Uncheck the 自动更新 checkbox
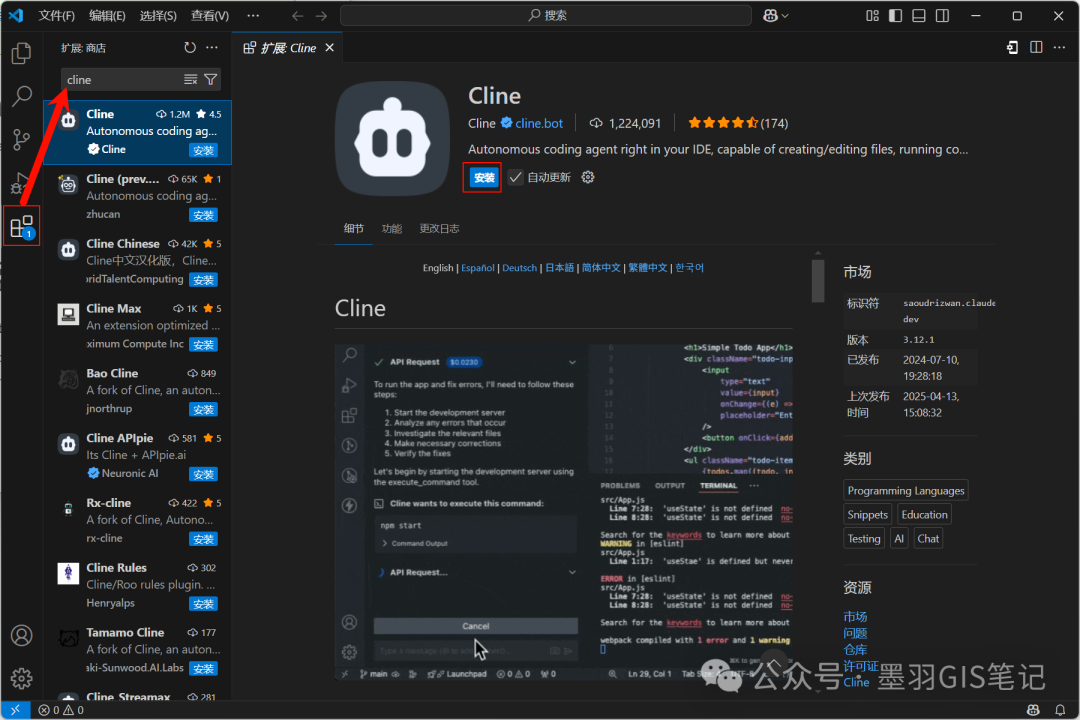This screenshot has height=720, width=1080. tap(516, 176)
